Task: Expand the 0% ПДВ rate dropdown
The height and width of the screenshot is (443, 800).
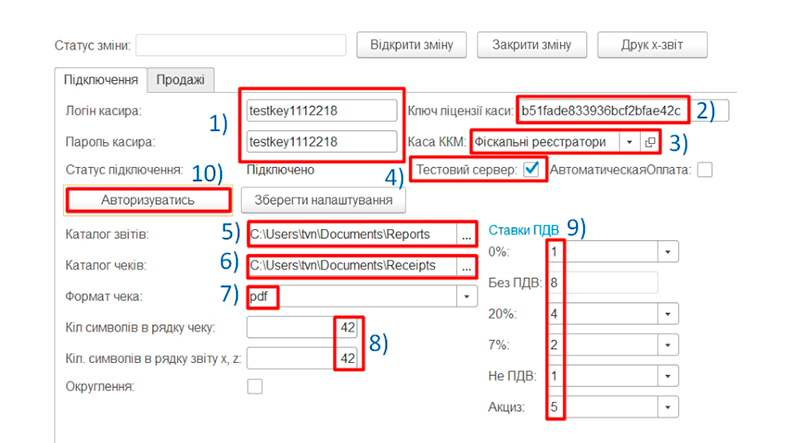Action: 666,252
